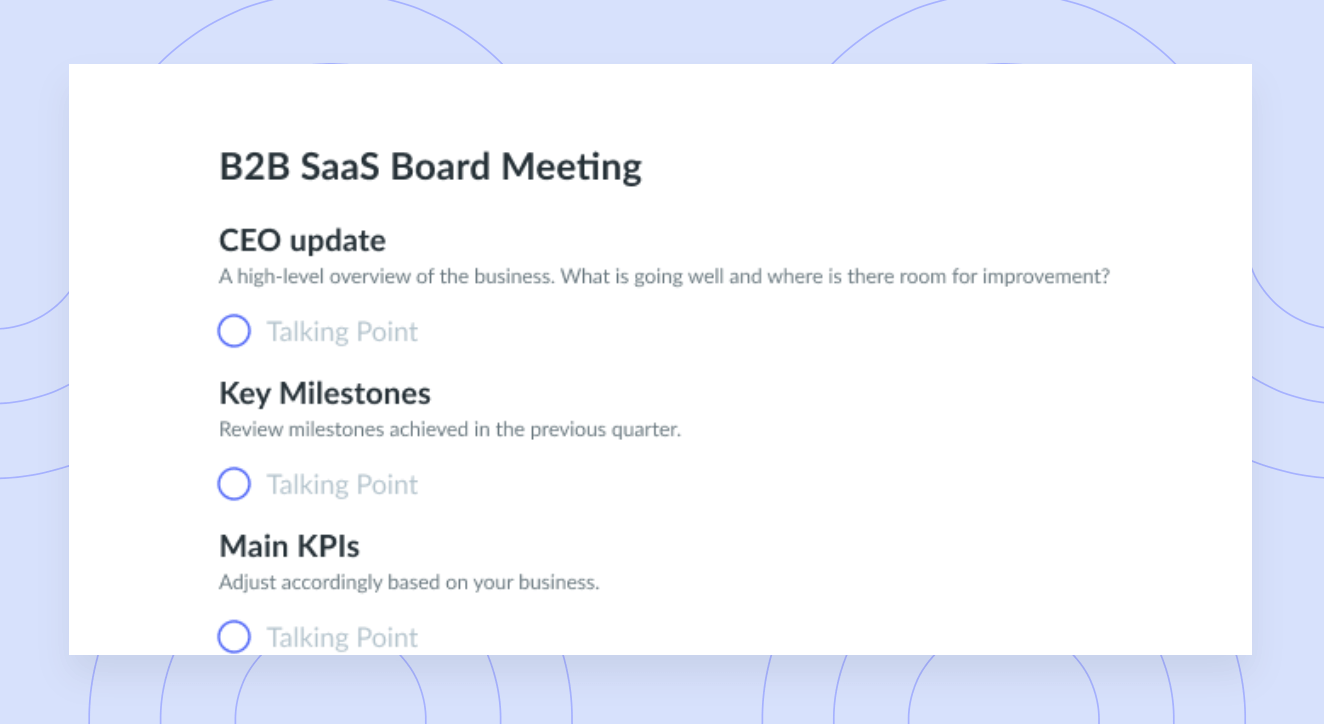Click the high-level overview description text
Image resolution: width=1324 pixels, height=724 pixels.
pos(664,277)
